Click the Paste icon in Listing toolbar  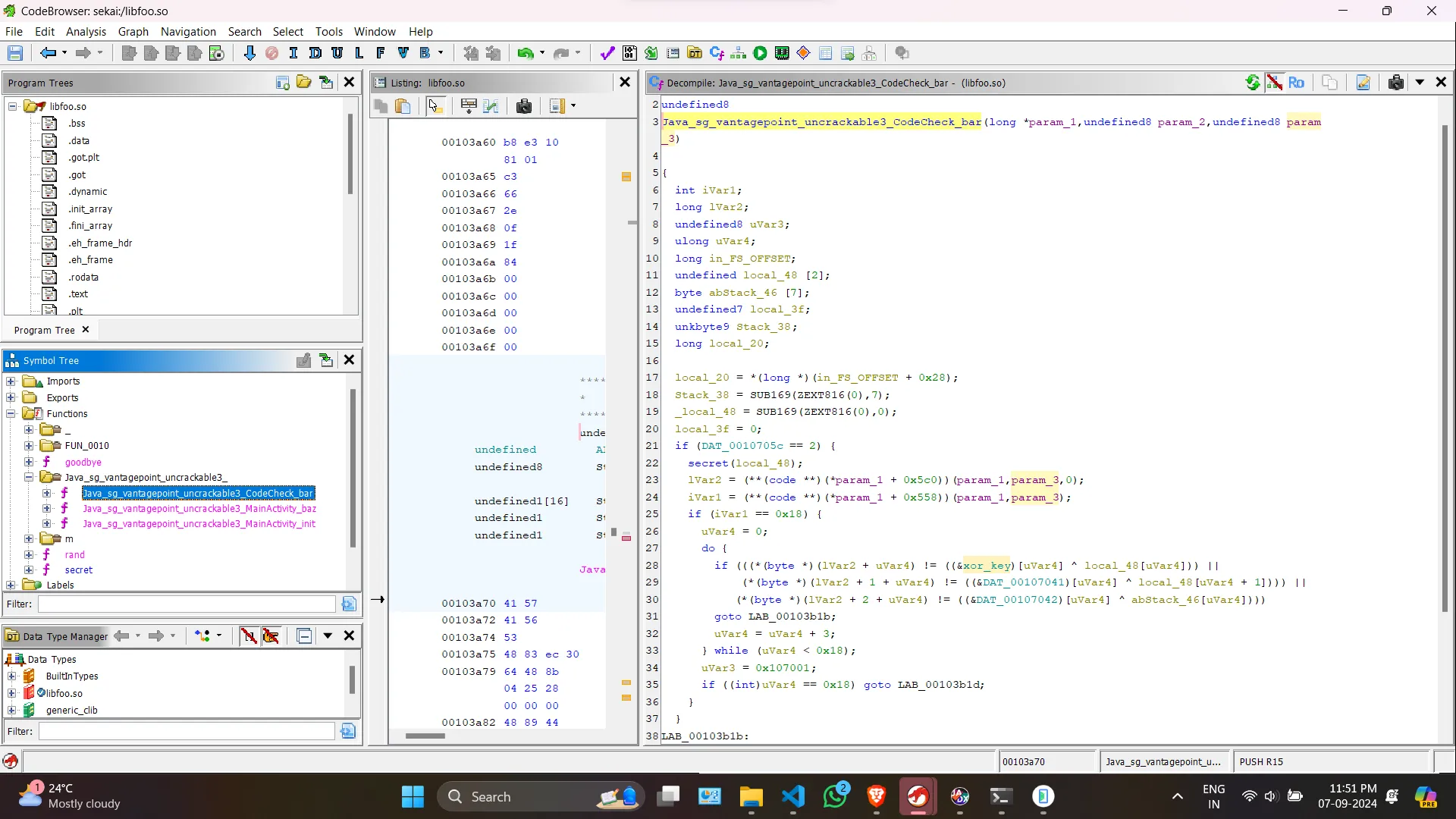403,106
